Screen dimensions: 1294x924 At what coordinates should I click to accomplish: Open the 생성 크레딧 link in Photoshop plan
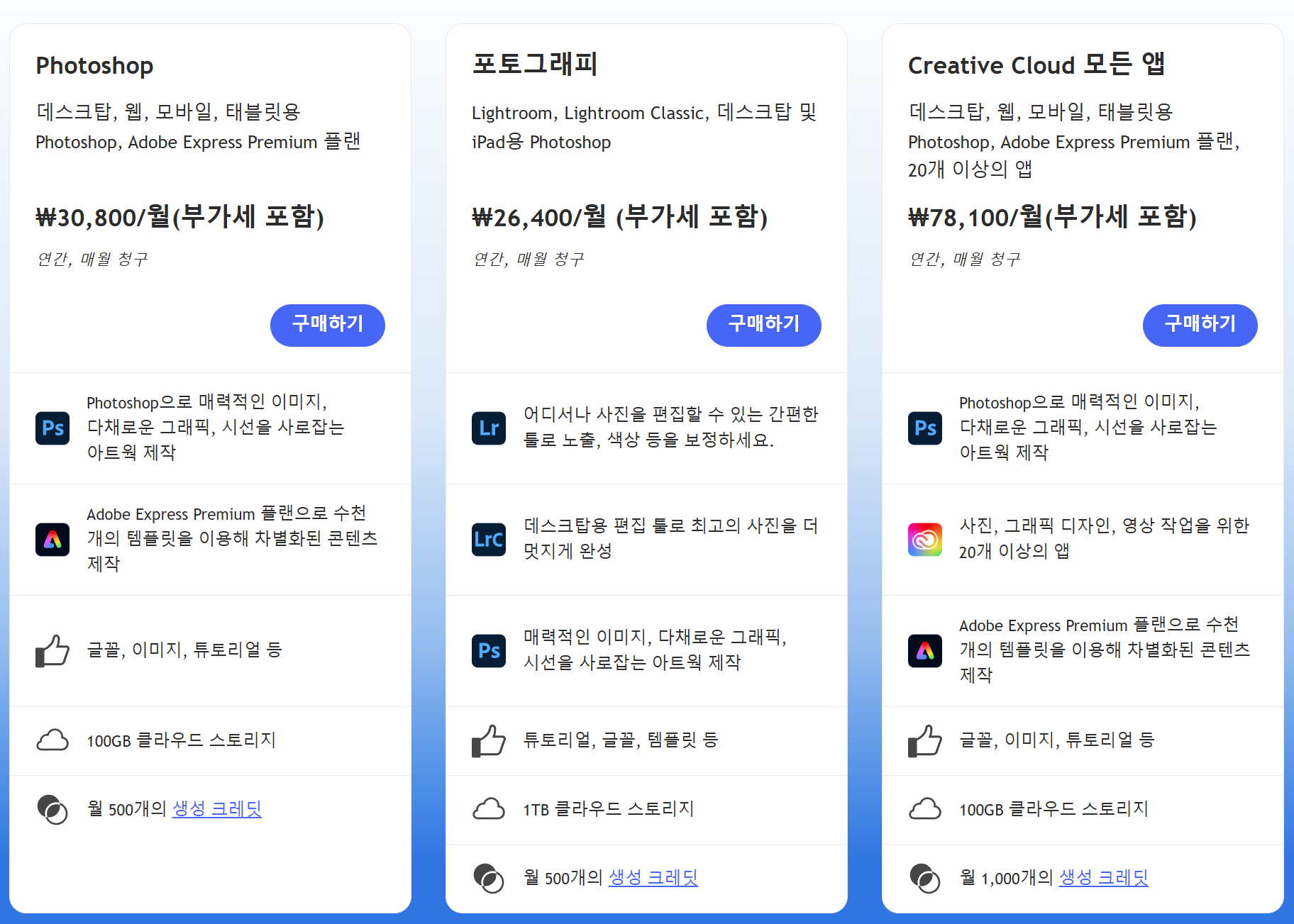click(x=216, y=808)
